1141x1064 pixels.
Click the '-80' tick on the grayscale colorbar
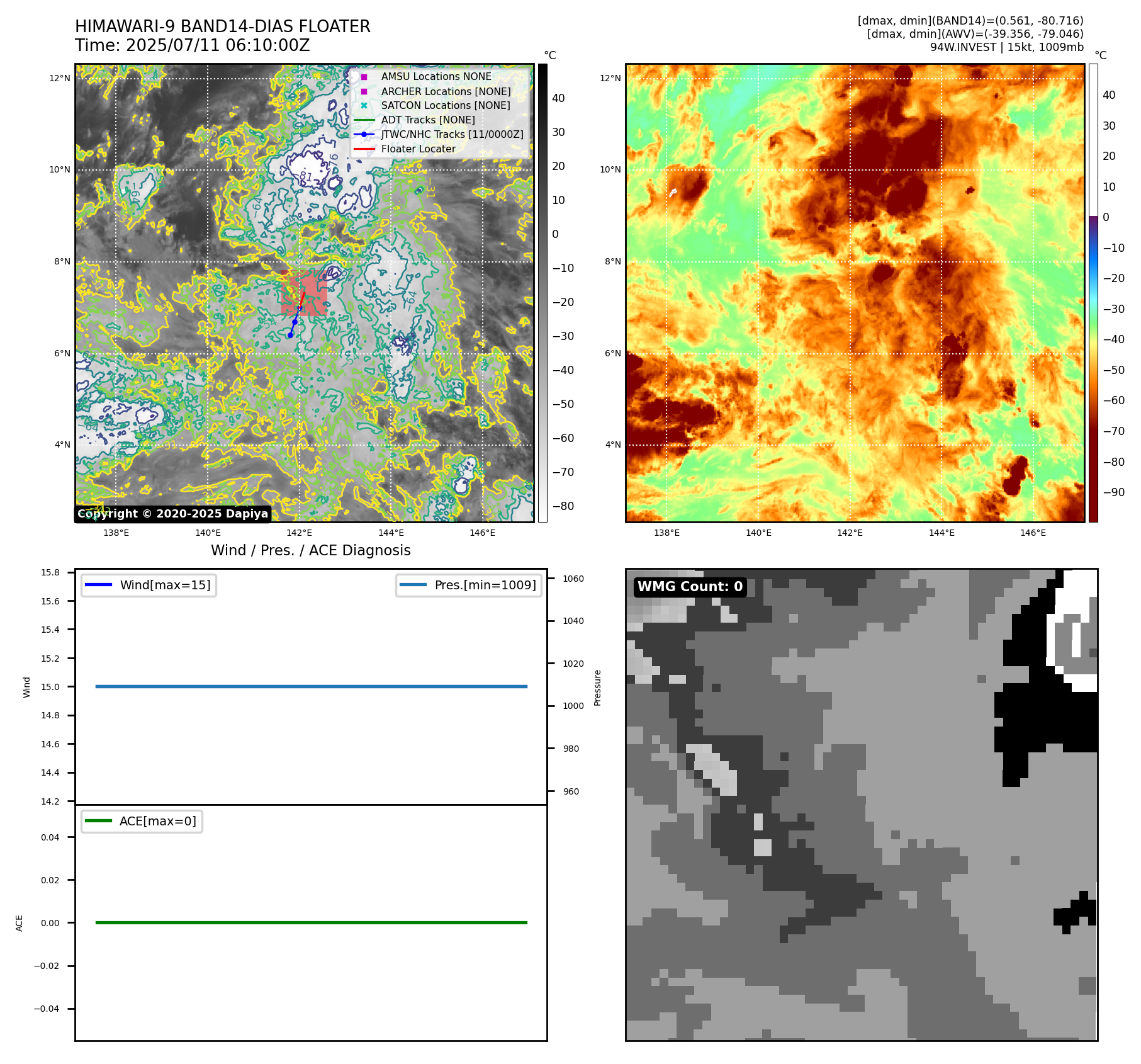tap(563, 506)
